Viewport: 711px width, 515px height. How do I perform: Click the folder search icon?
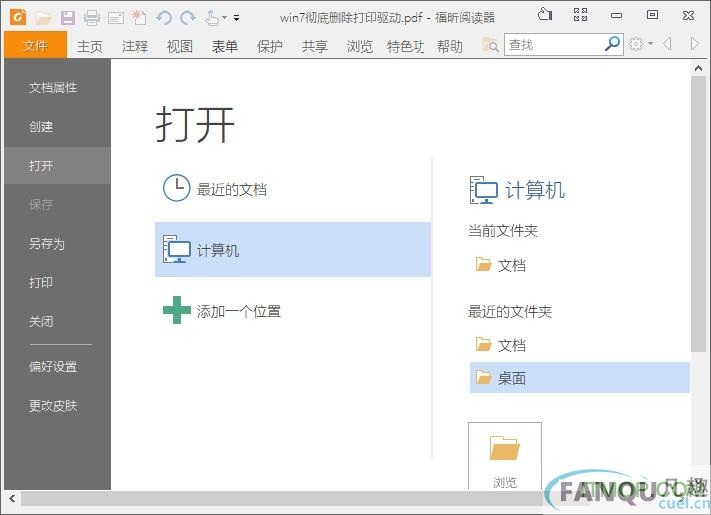click(490, 45)
